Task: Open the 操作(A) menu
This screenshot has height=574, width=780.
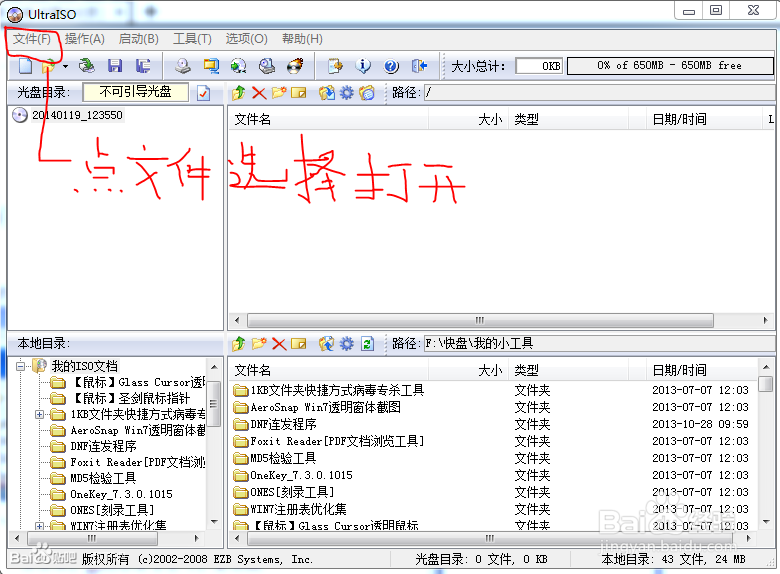Action: (85, 39)
